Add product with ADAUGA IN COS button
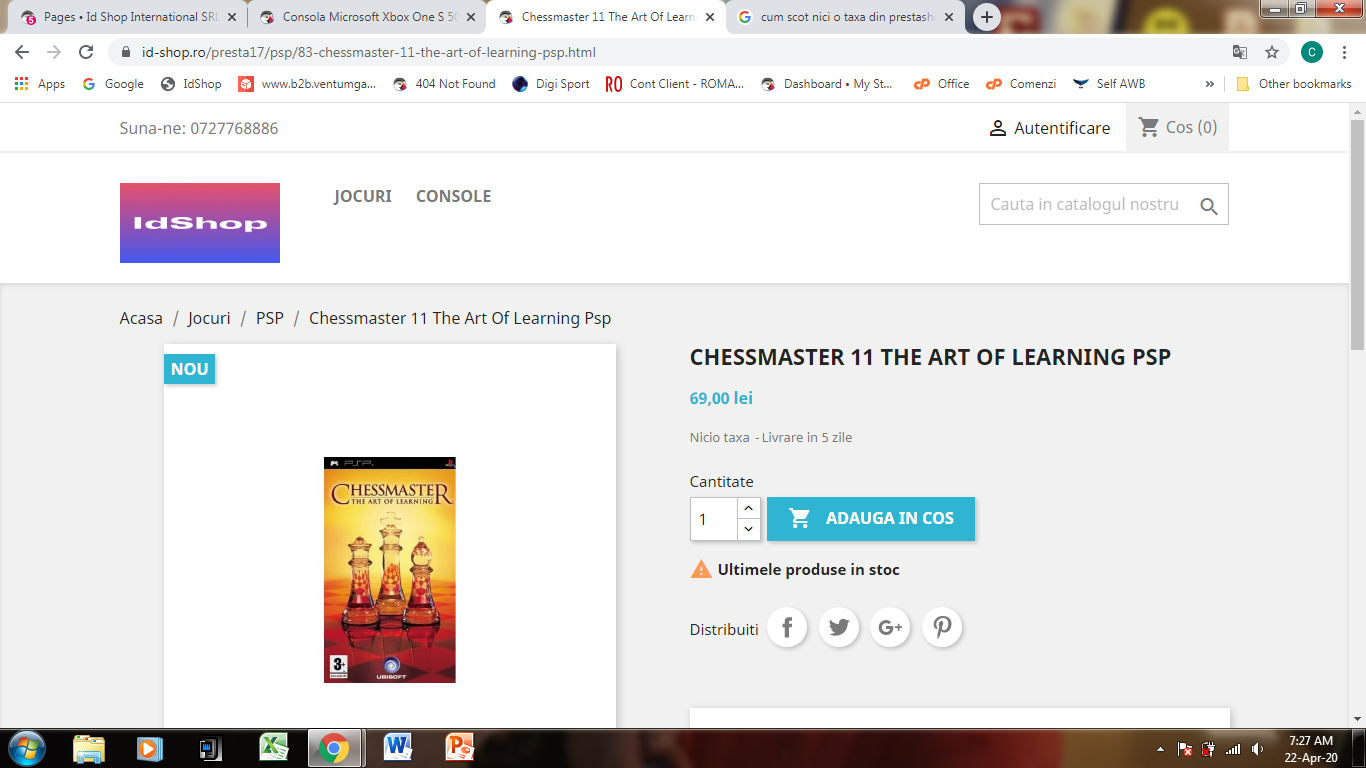The image size is (1366, 768). coord(871,519)
